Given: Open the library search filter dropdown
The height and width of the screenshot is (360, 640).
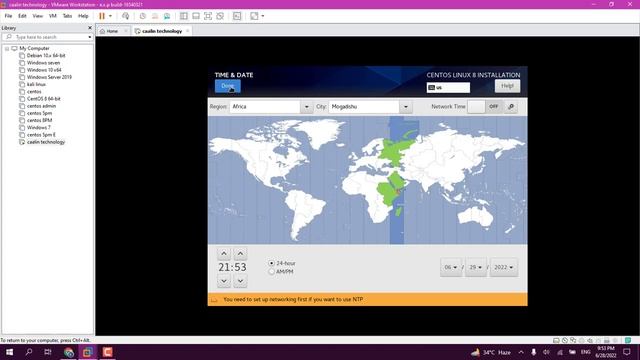Looking at the screenshot, I should point(90,37).
